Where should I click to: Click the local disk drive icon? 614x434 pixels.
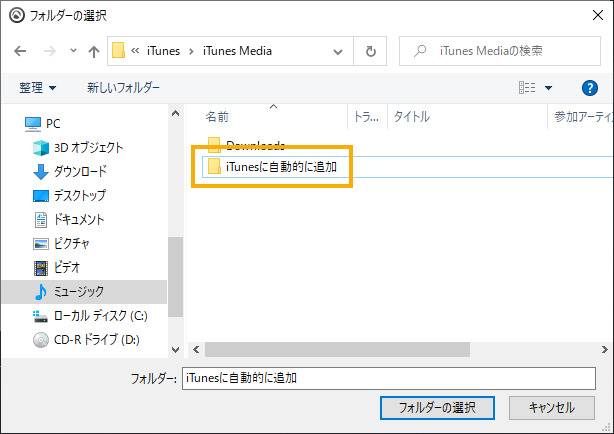point(40,316)
